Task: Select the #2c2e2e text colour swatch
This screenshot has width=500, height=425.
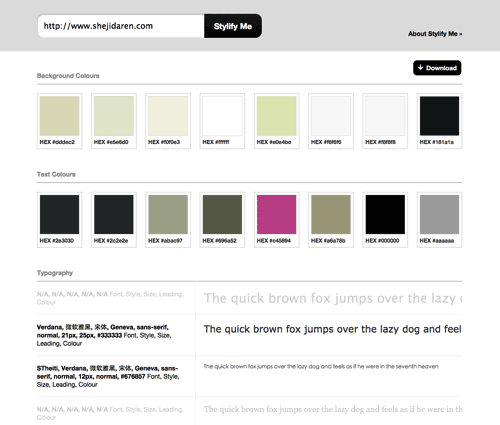Action: tap(114, 220)
